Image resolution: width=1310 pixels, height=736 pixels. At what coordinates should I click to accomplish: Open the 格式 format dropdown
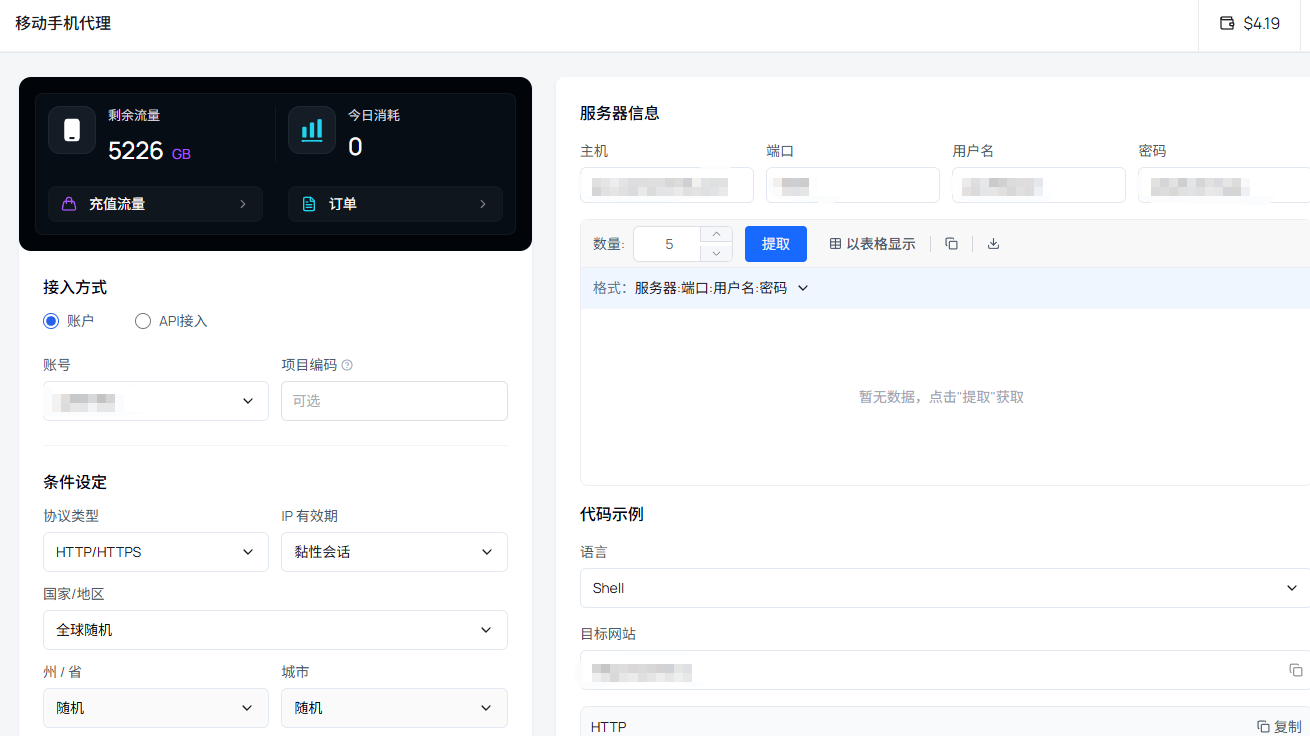pos(720,288)
